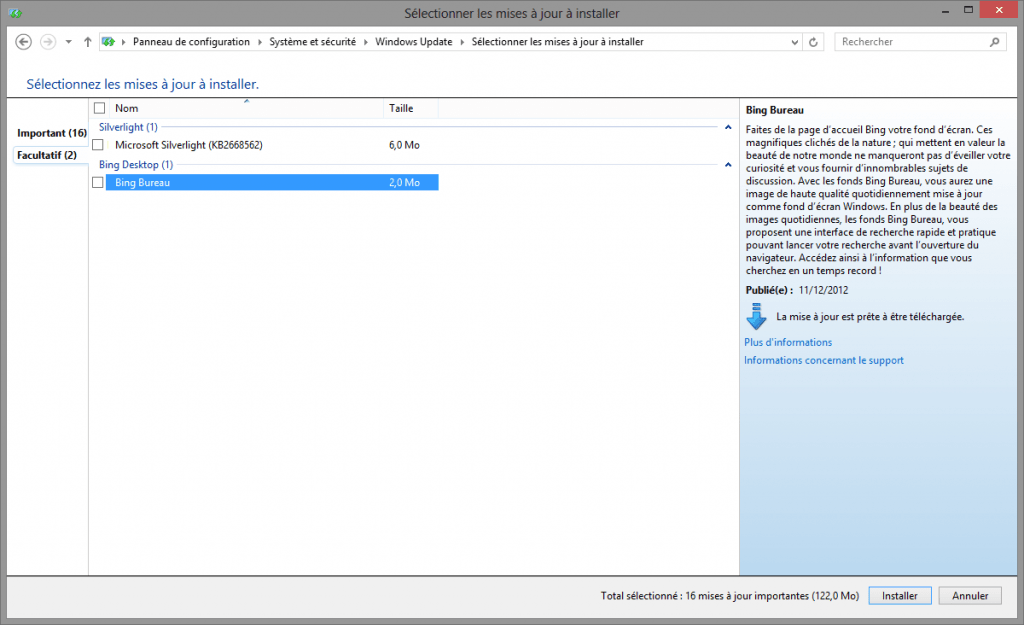The height and width of the screenshot is (625, 1024).
Task: Go back with the Back arrow
Action: point(24,42)
